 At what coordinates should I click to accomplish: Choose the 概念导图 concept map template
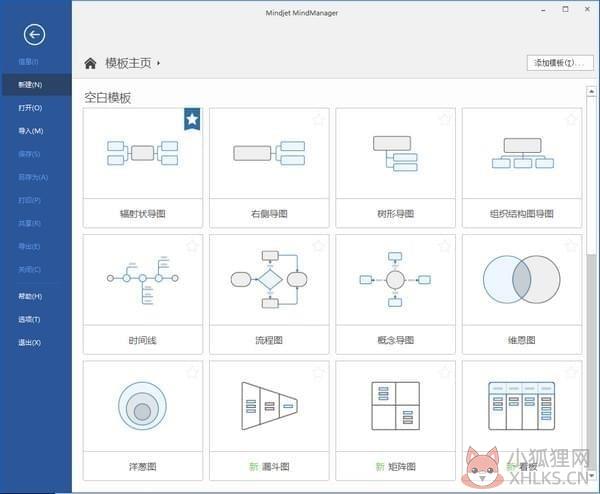click(x=396, y=294)
